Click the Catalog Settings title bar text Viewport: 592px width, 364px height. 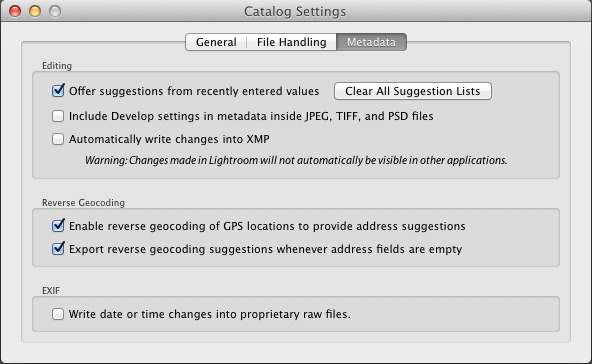click(x=295, y=11)
